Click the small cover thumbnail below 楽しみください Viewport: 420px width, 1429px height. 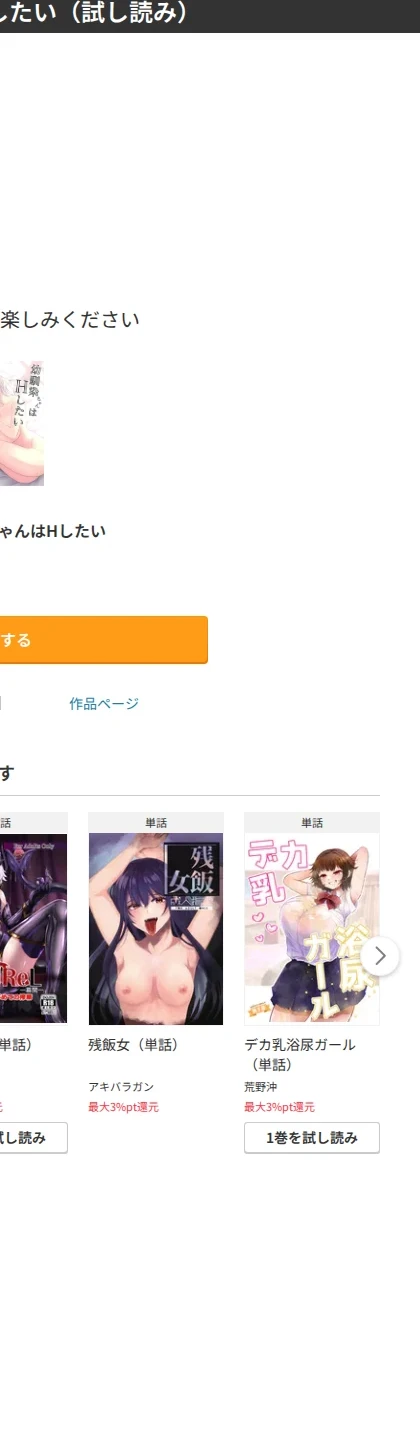[x=22, y=423]
